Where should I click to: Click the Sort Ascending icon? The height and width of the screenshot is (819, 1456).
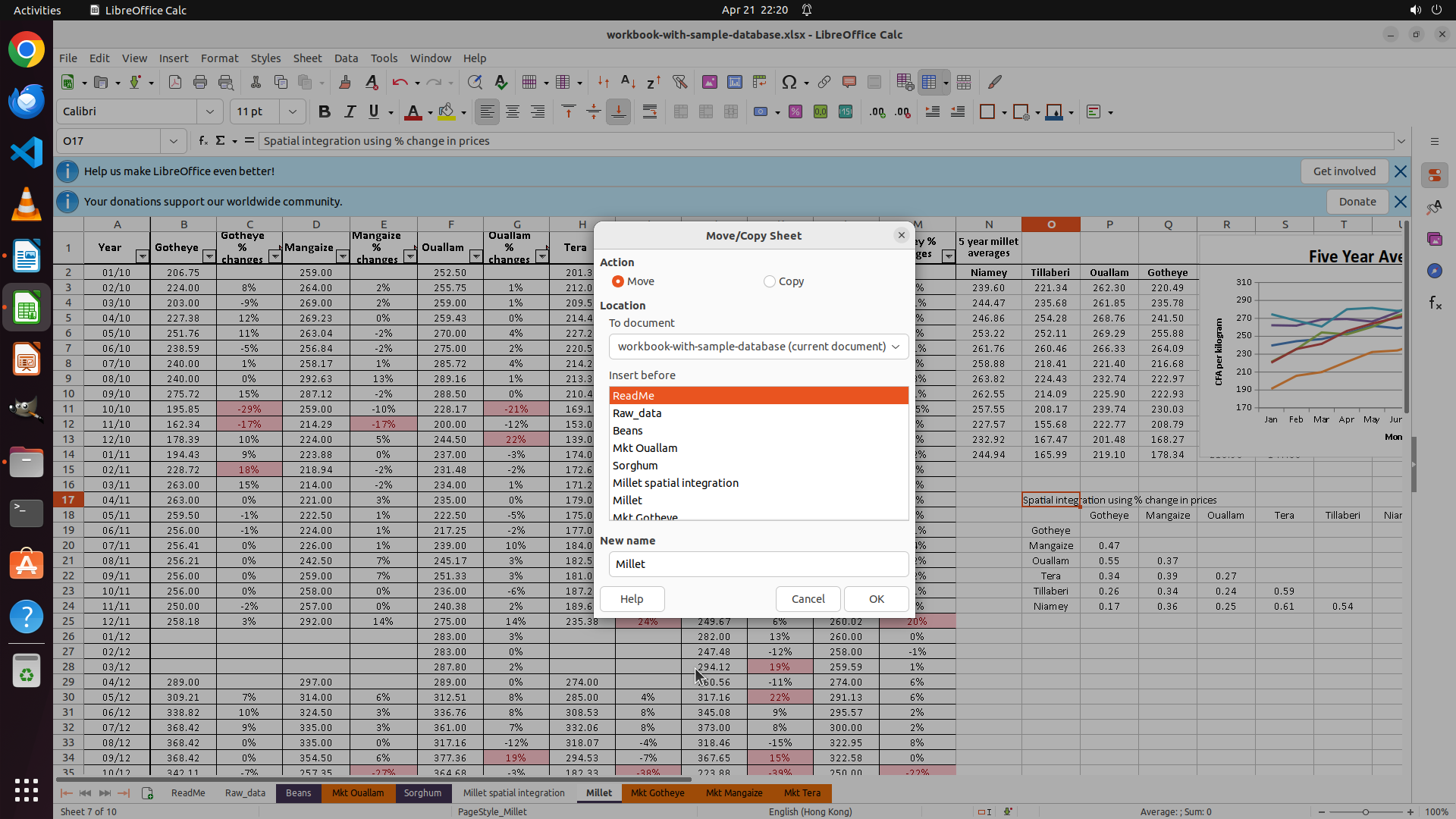tap(628, 82)
